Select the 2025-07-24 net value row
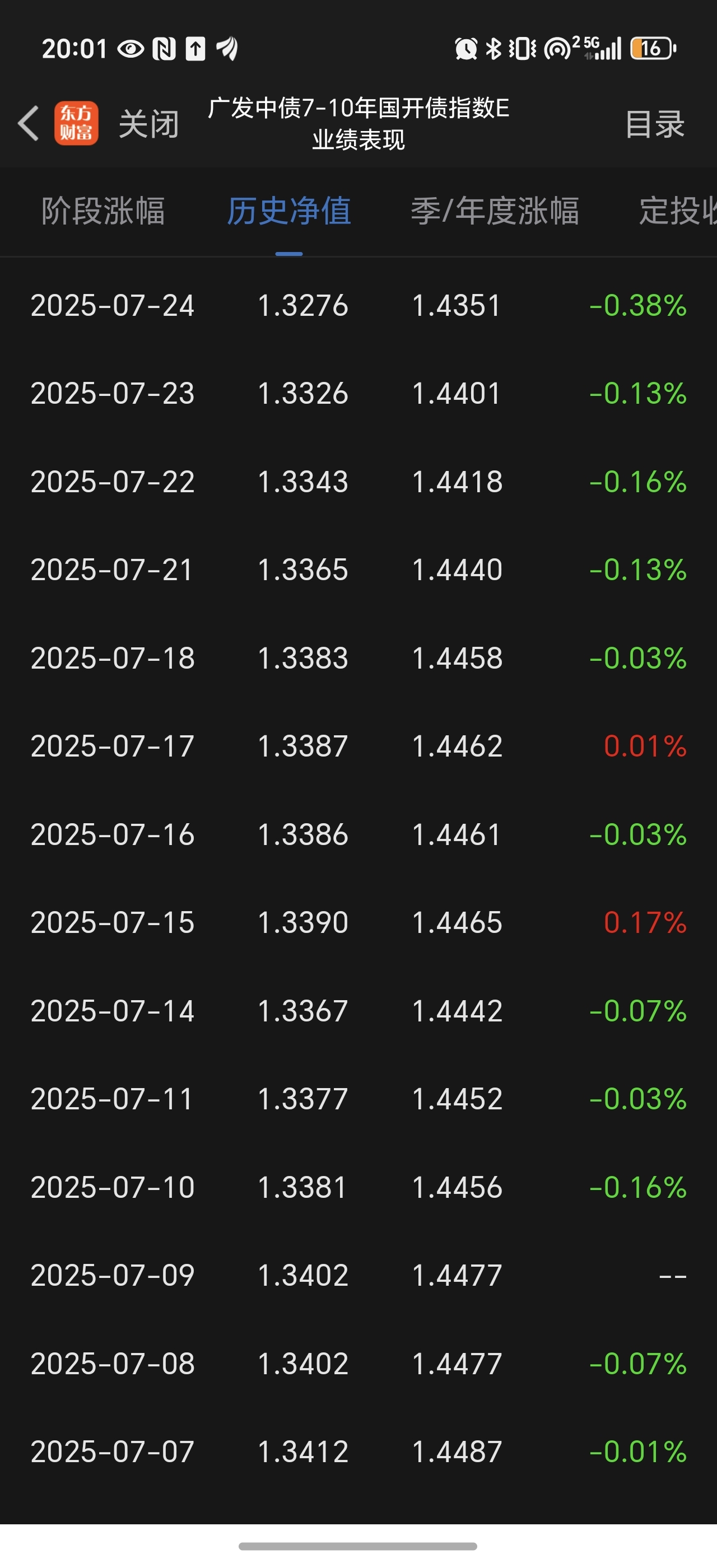The height and width of the screenshot is (1568, 717). point(358,305)
